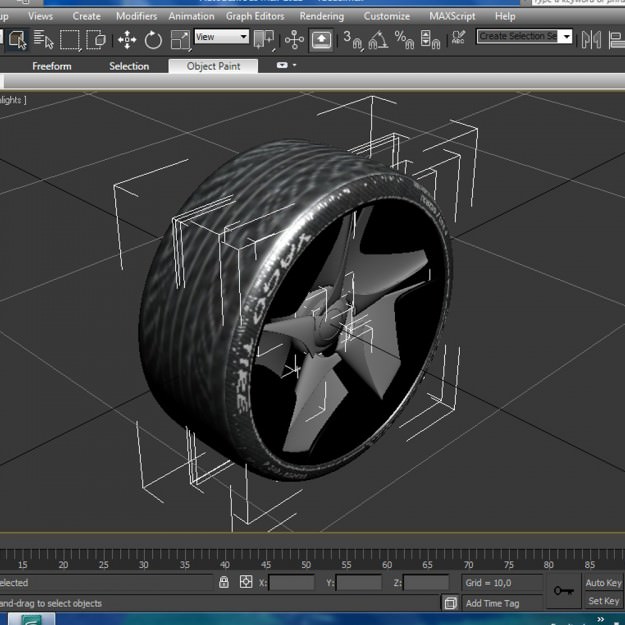Open the Modifiers menu
This screenshot has height=625, width=625.
(x=136, y=16)
